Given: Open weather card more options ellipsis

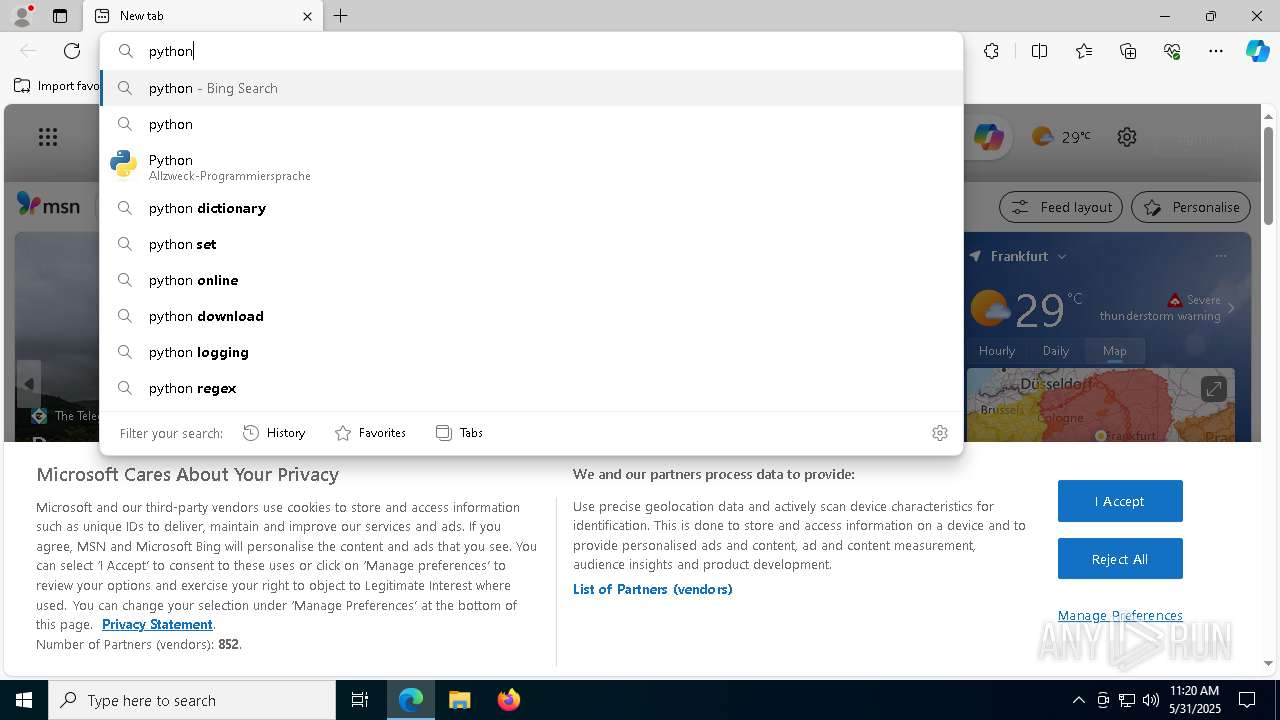Looking at the screenshot, I should click(x=1221, y=256).
